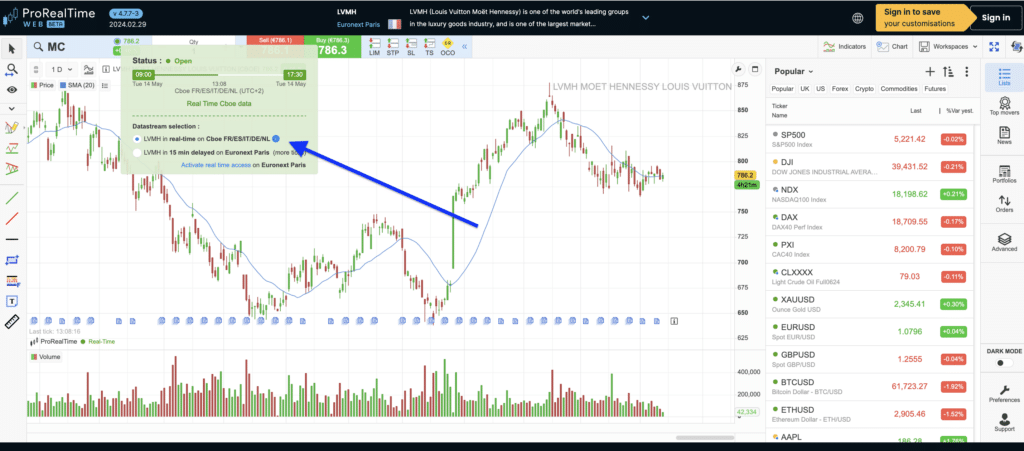Open the Chart menu
Screen dimensions: 1024x451
[892, 47]
